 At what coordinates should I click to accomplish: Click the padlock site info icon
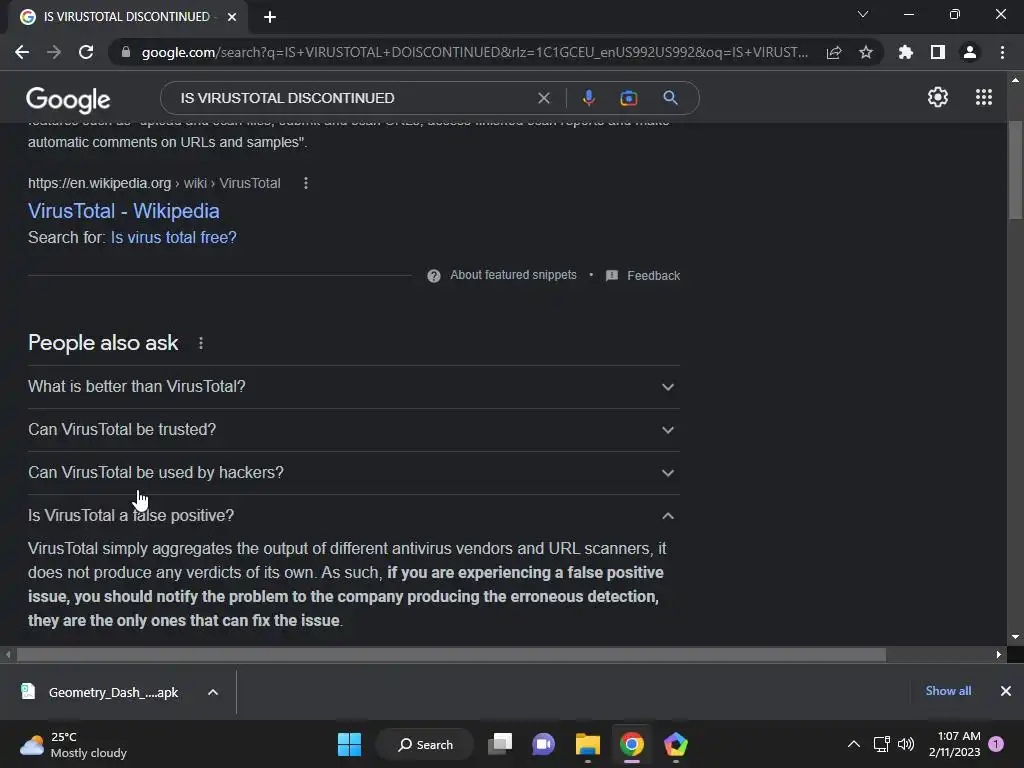pos(126,52)
